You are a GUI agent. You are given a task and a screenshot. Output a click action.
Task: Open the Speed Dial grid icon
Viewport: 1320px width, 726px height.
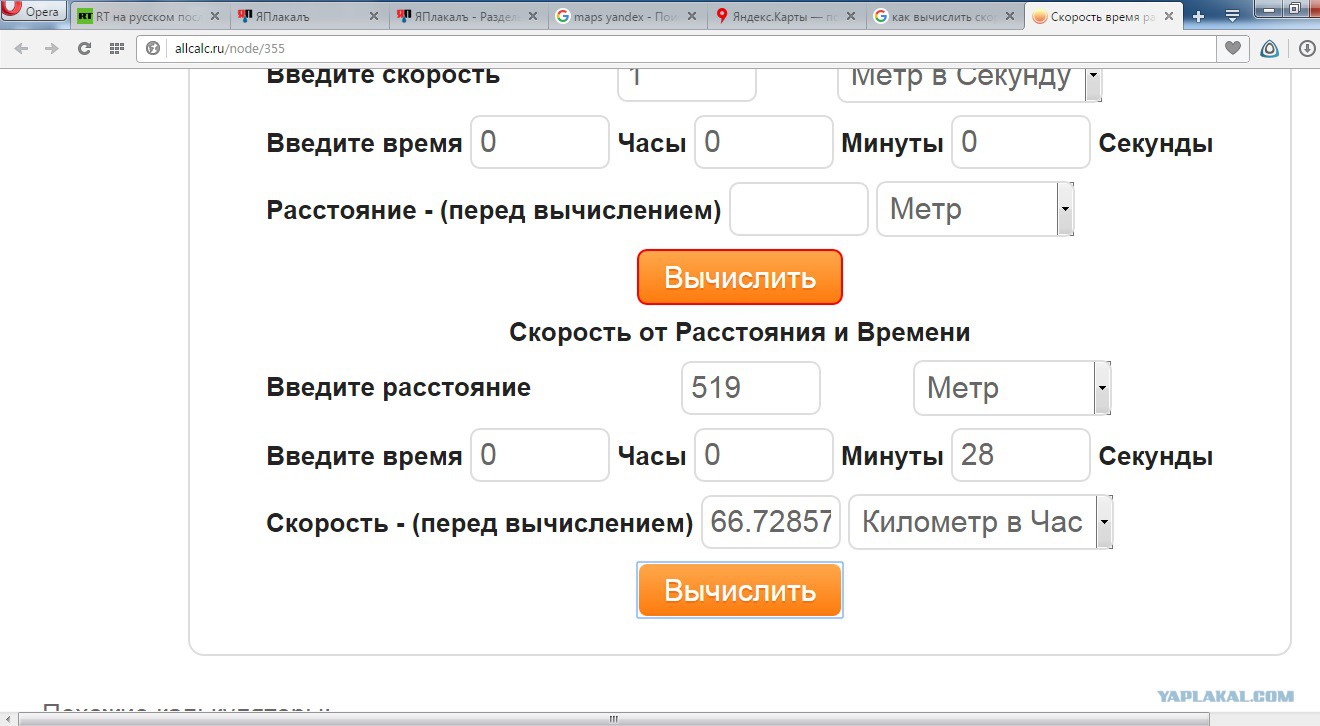point(117,48)
